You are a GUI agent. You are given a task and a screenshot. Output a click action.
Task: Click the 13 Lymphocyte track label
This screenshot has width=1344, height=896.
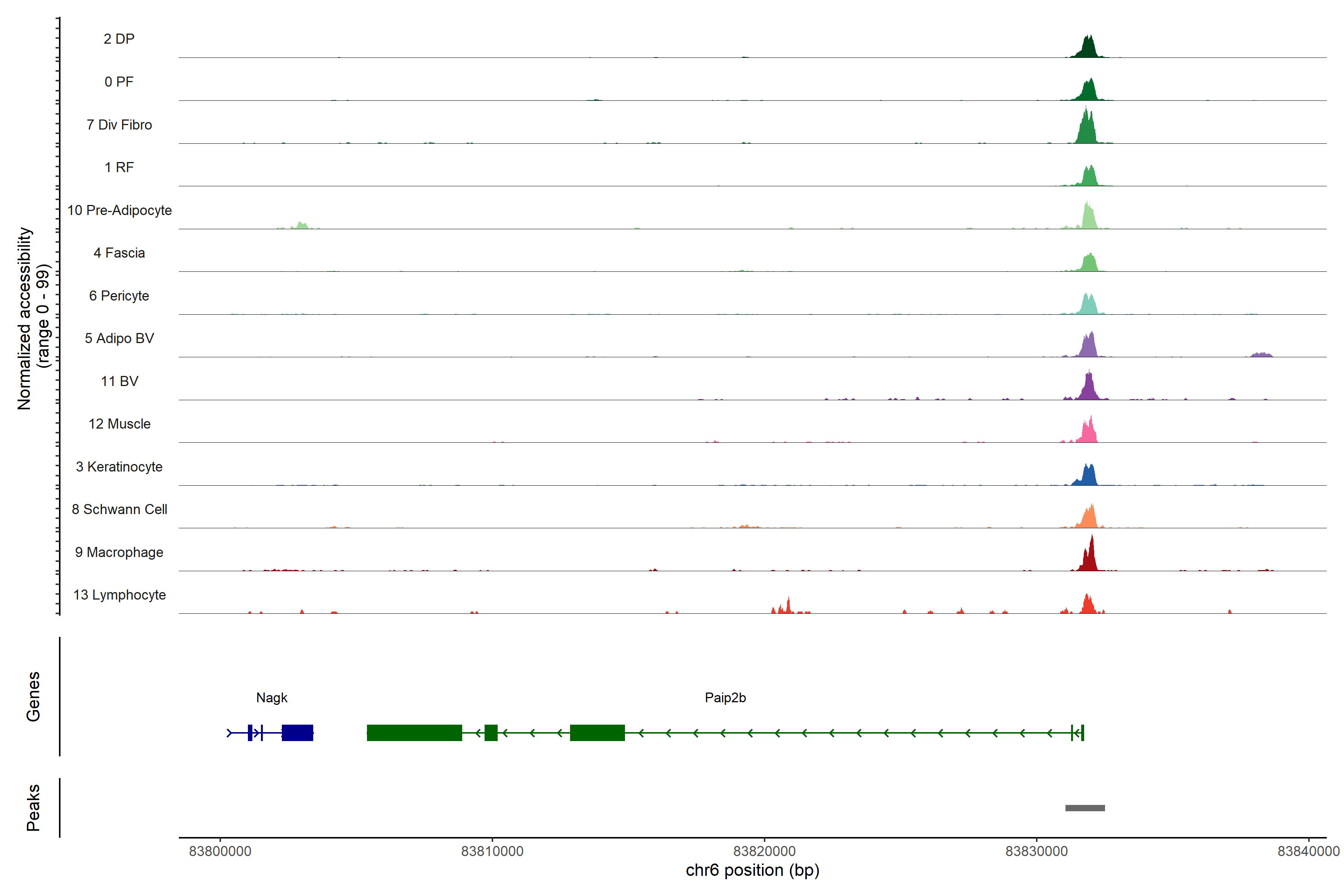click(119, 595)
